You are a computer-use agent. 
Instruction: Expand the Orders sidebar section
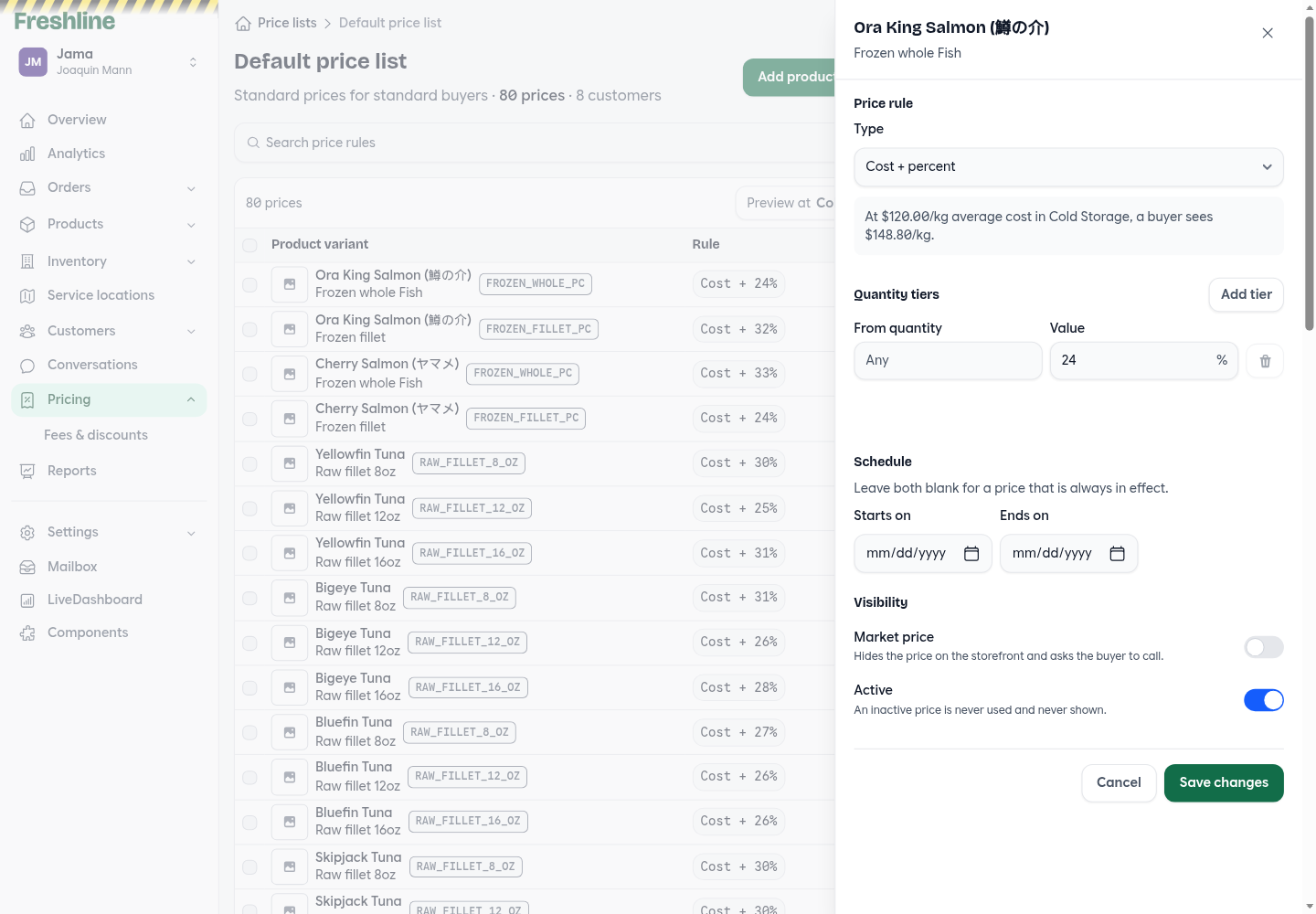(x=109, y=188)
